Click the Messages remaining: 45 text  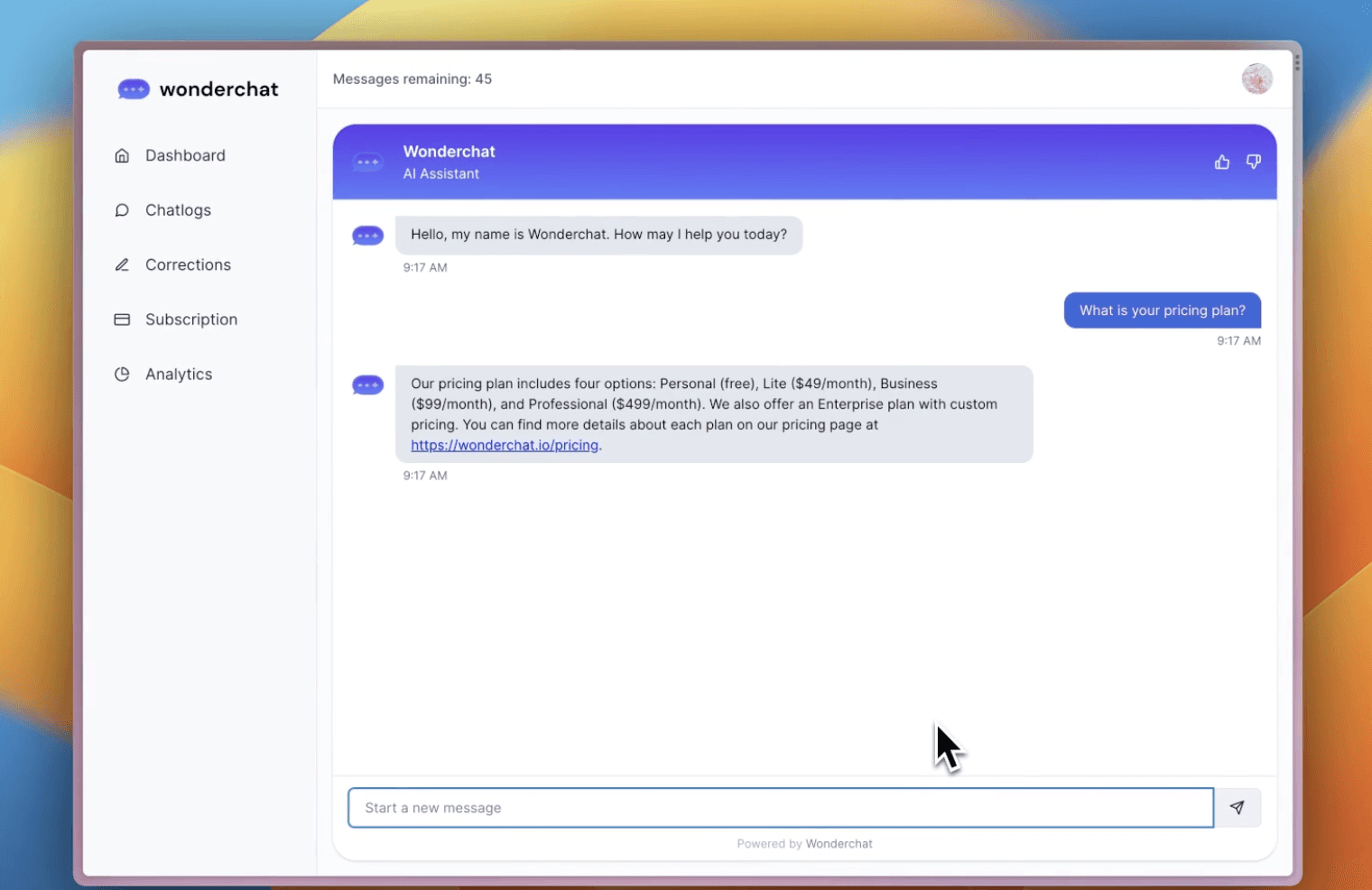tap(413, 79)
